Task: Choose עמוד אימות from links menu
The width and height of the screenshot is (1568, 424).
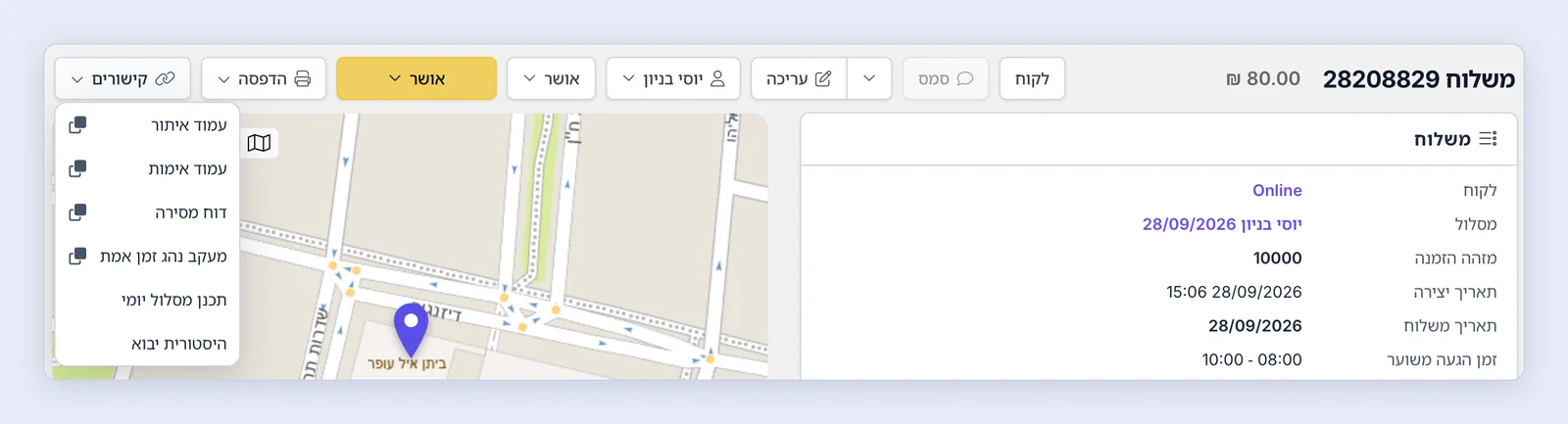Action: tap(148, 168)
